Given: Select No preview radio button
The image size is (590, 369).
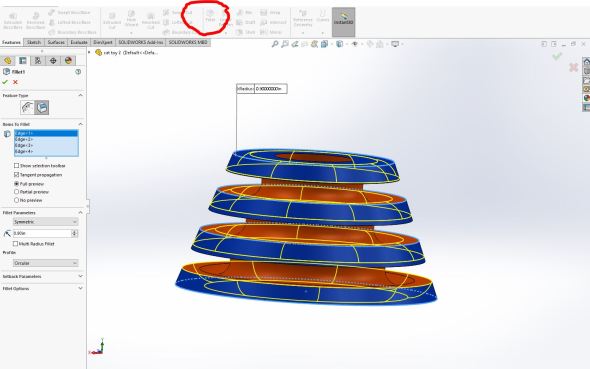Looking at the screenshot, I should coord(16,200).
